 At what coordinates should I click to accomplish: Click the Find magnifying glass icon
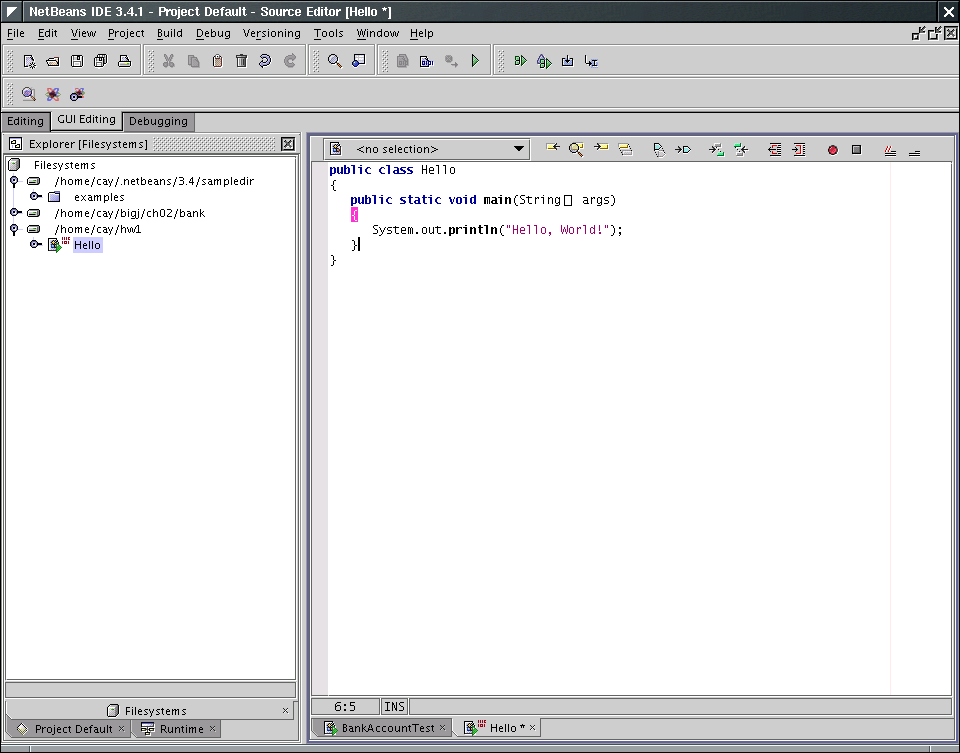click(334, 61)
